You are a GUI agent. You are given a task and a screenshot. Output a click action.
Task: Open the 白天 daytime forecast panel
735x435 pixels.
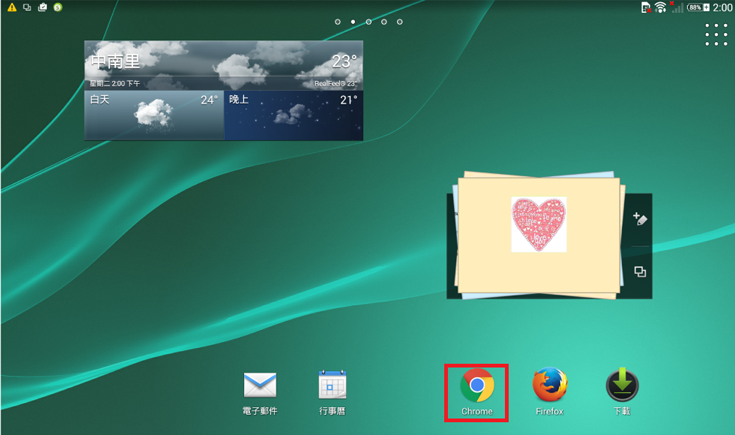pyautogui.click(x=153, y=115)
